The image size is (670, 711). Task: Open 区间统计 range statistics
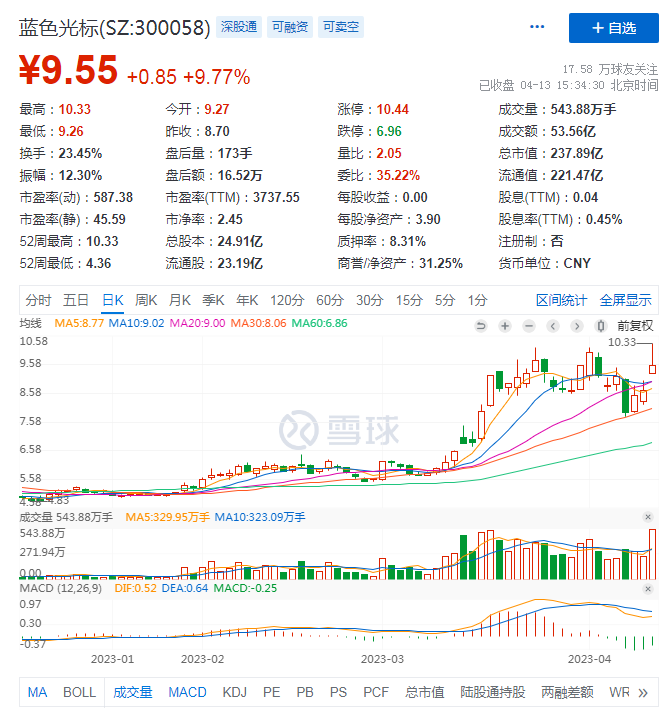tap(561, 300)
